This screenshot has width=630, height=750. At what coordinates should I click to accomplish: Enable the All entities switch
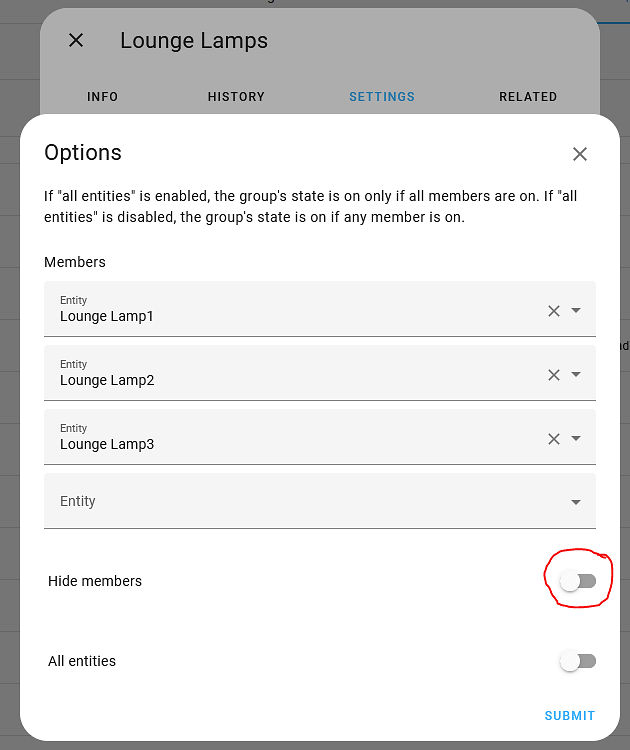click(x=577, y=661)
